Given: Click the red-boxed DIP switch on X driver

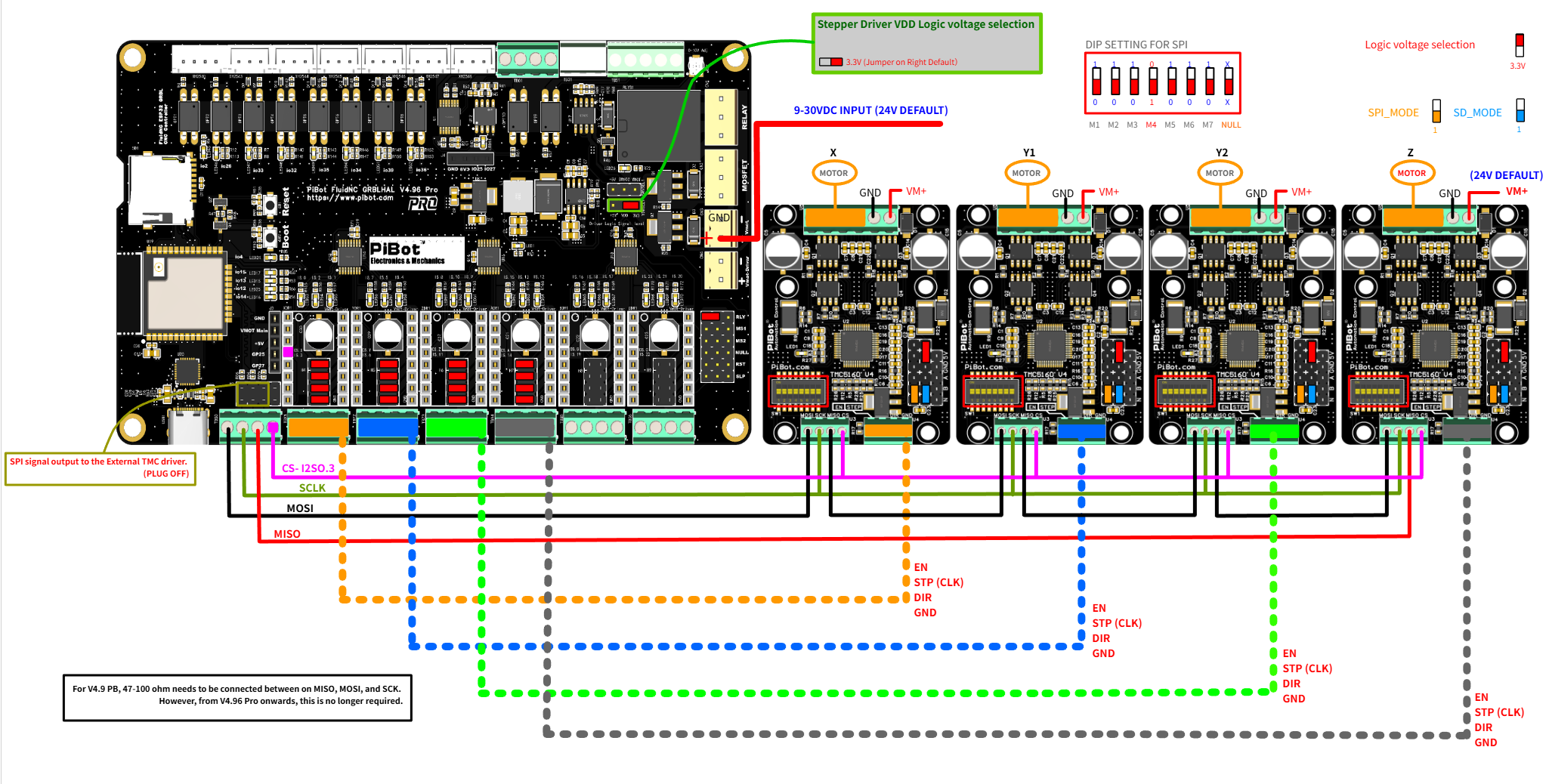Looking at the screenshot, I should 799,392.
